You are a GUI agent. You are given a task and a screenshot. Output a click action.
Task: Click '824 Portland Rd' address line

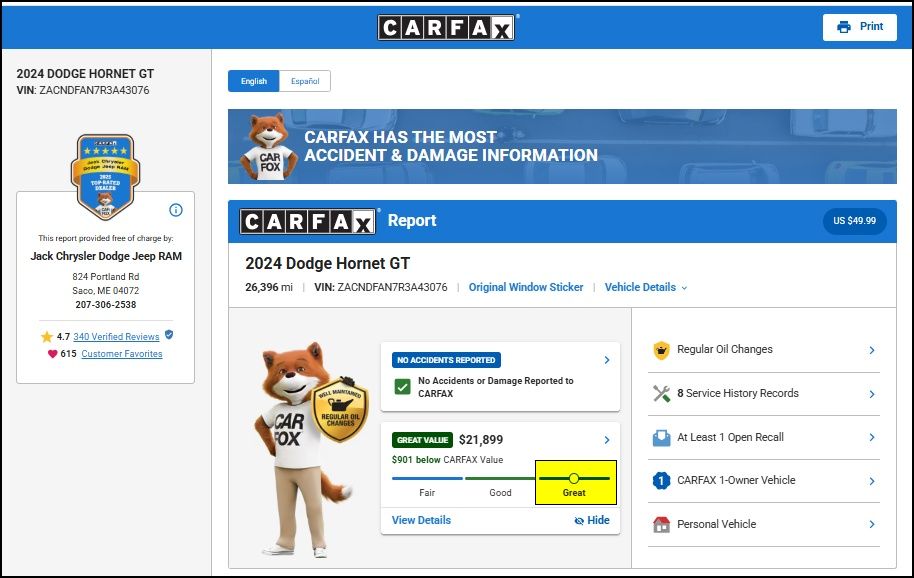click(x=106, y=277)
